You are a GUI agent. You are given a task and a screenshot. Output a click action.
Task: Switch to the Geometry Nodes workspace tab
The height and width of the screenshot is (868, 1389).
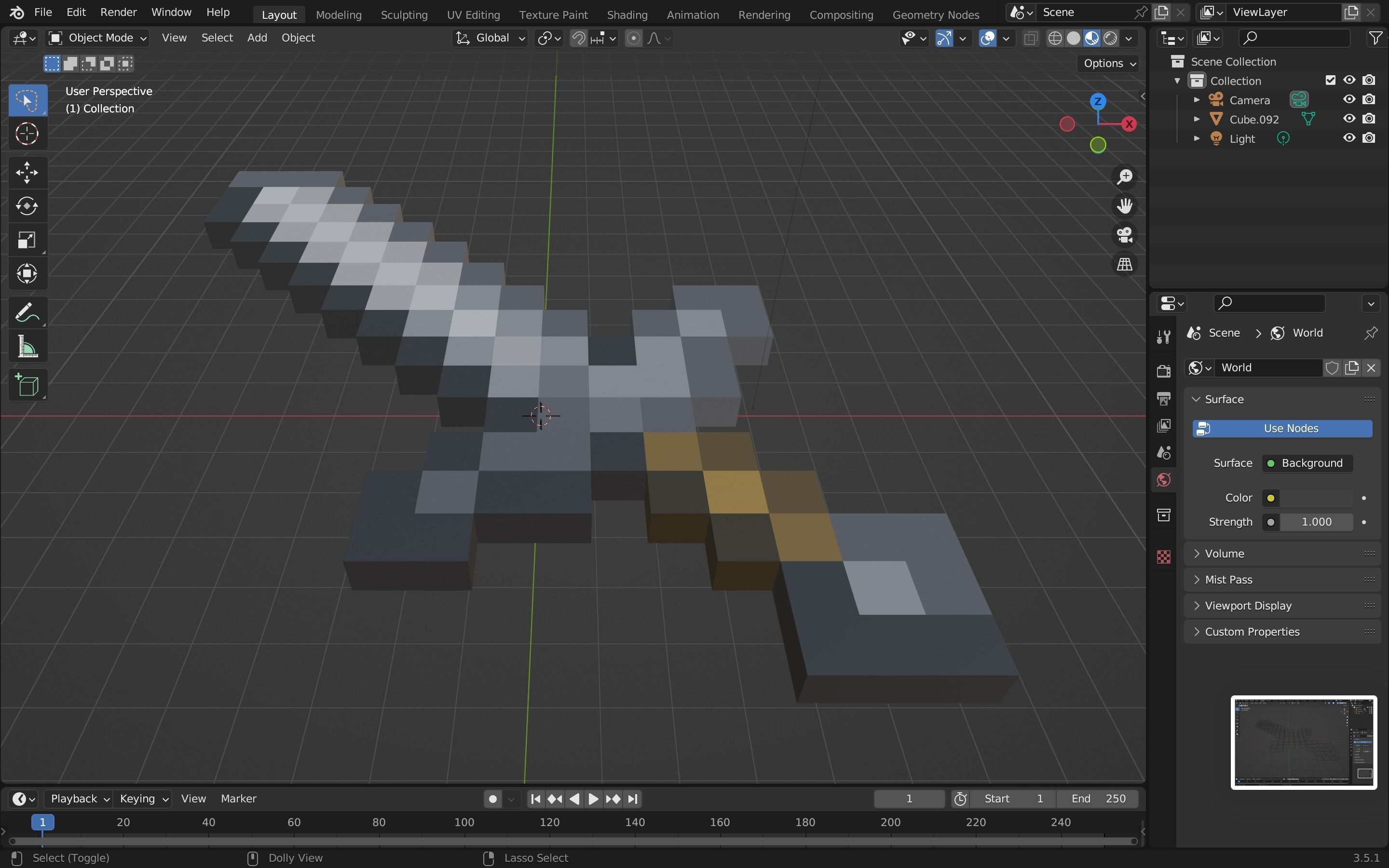click(936, 14)
